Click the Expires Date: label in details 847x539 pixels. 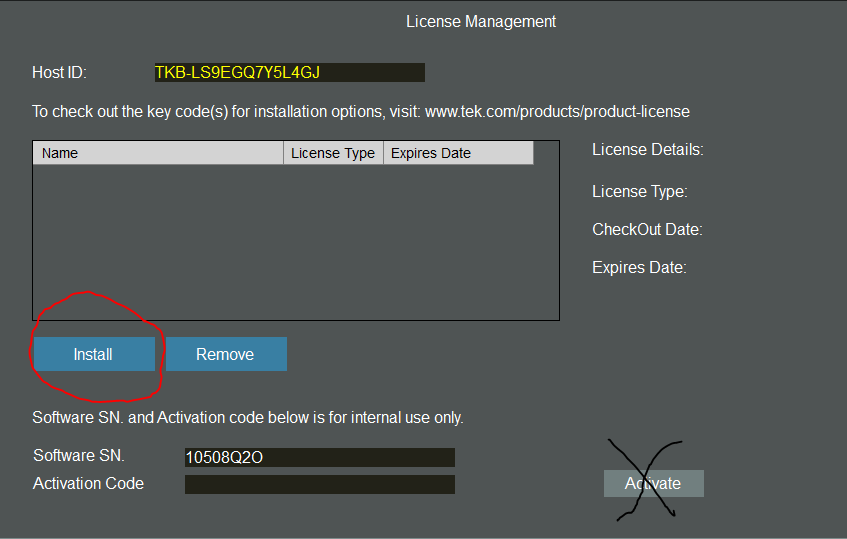[639, 267]
